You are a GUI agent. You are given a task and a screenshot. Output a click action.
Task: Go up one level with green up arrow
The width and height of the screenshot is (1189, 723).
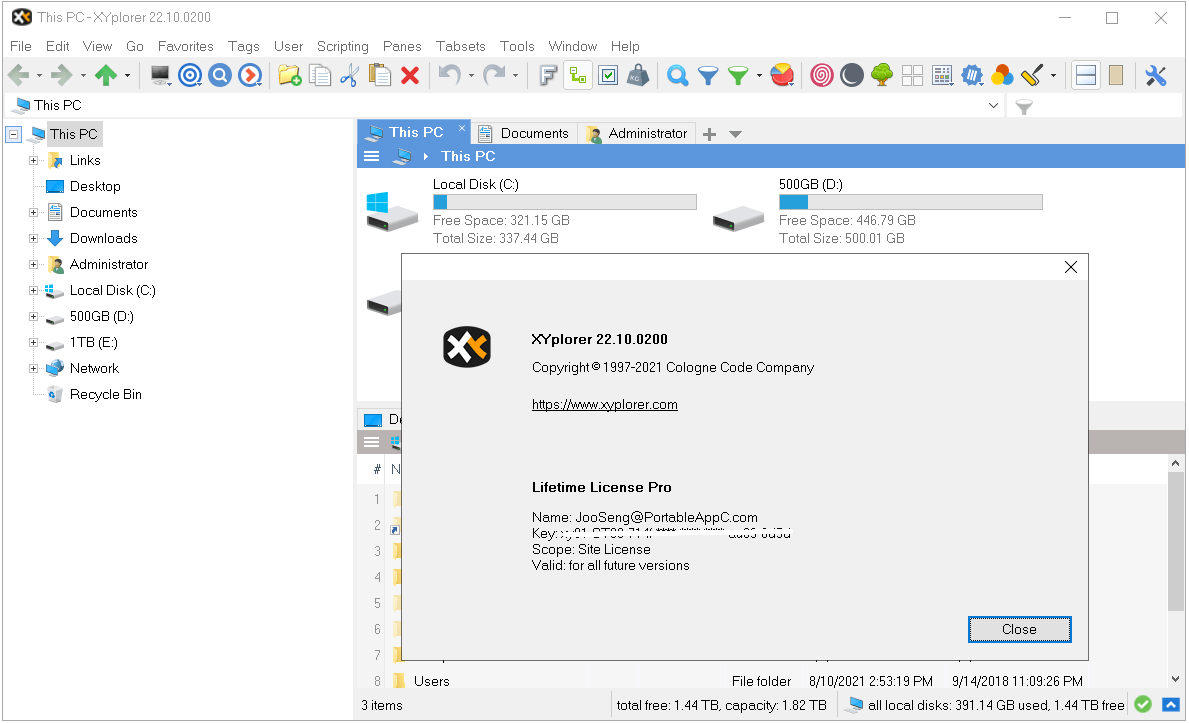point(106,75)
